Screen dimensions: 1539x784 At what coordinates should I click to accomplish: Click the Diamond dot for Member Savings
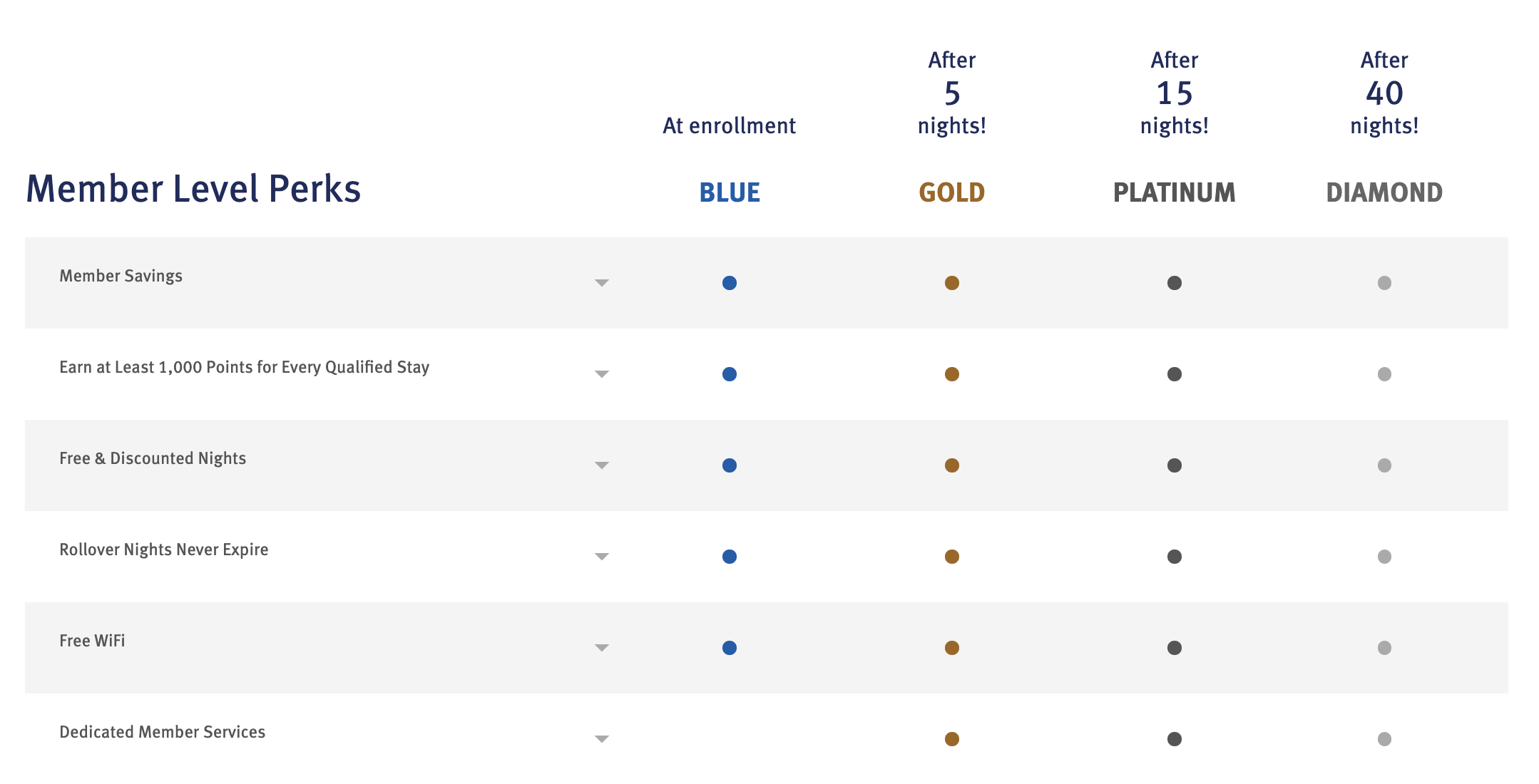[x=1384, y=283]
